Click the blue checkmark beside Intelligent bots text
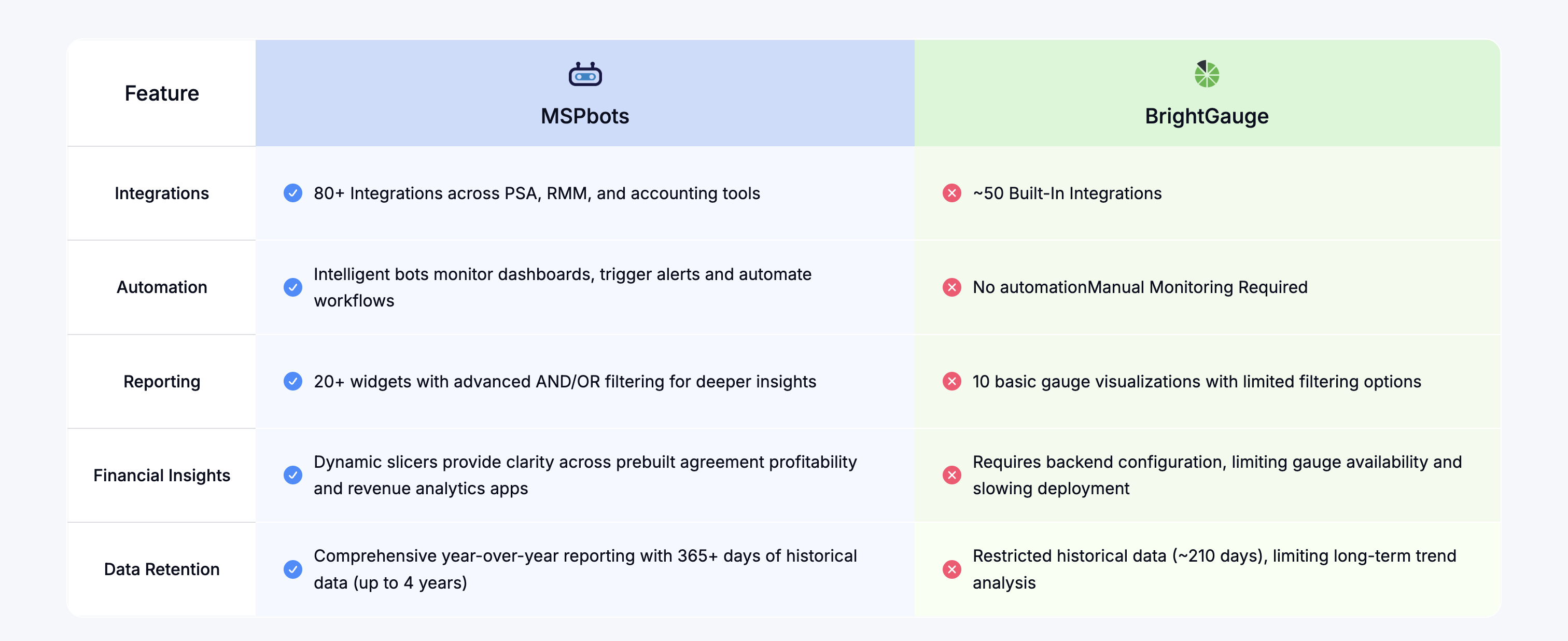 coord(293,287)
